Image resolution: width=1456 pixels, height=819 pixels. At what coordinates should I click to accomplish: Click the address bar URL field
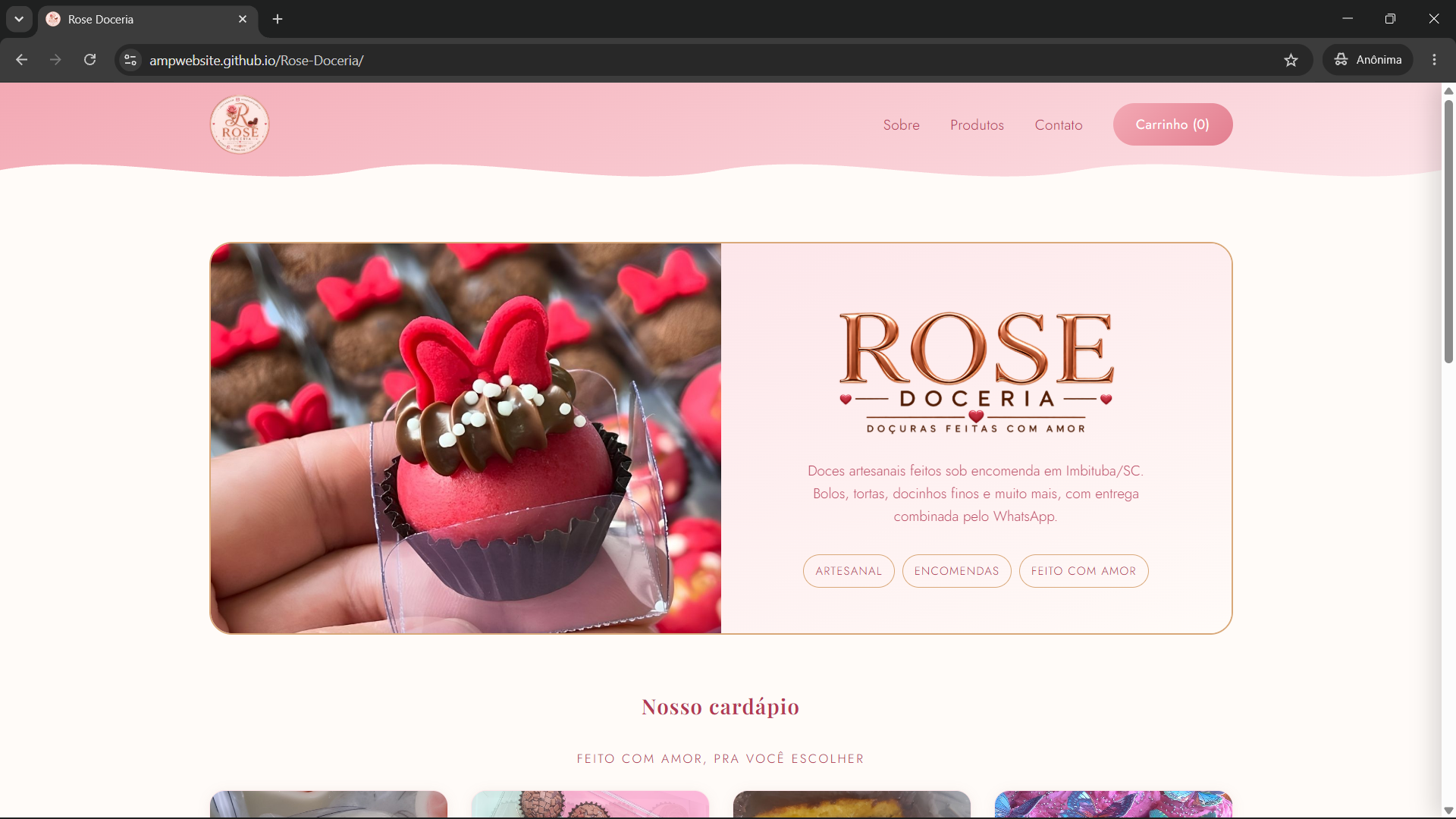tap(713, 60)
